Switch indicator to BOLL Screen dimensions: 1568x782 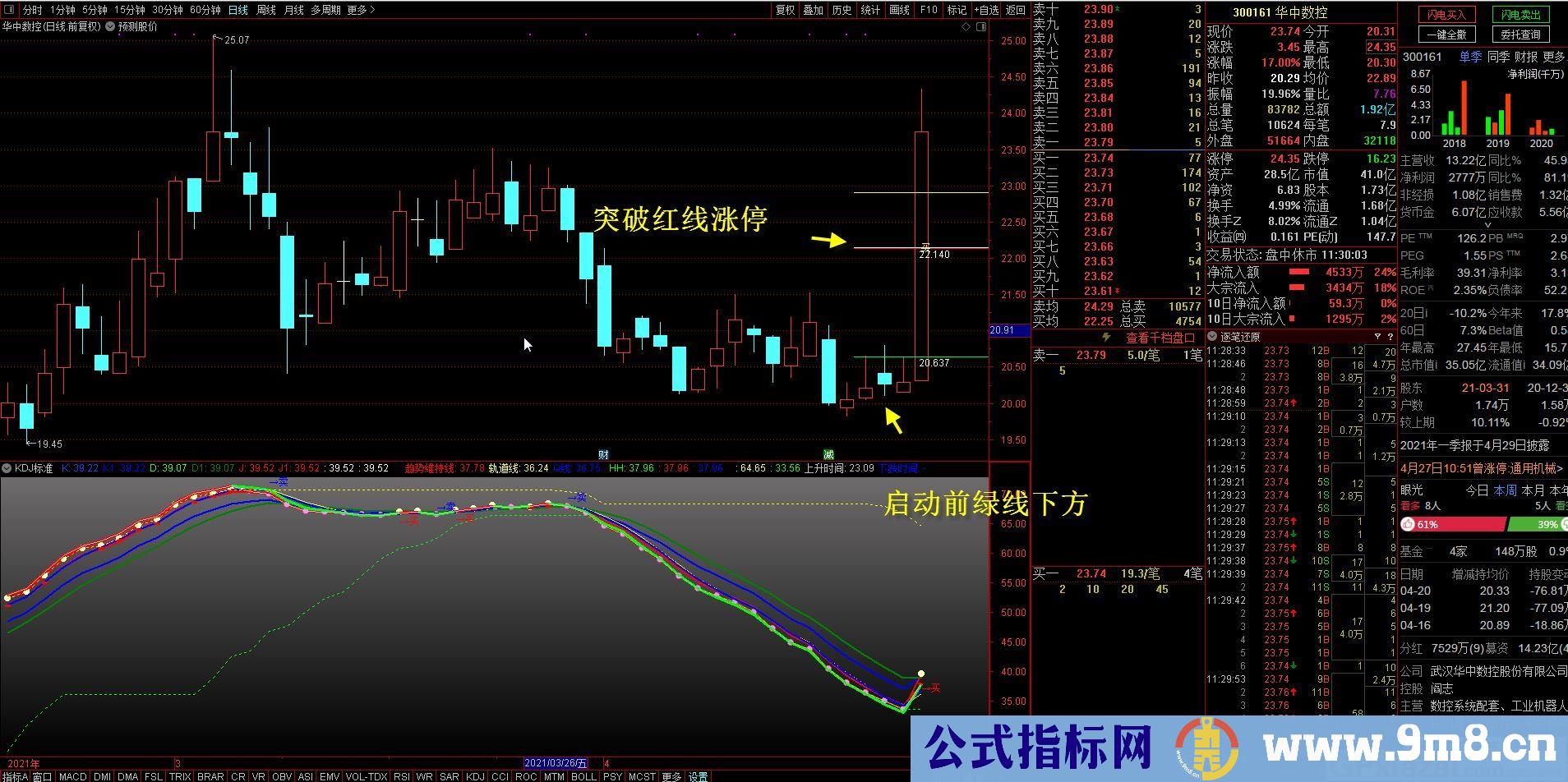(583, 776)
